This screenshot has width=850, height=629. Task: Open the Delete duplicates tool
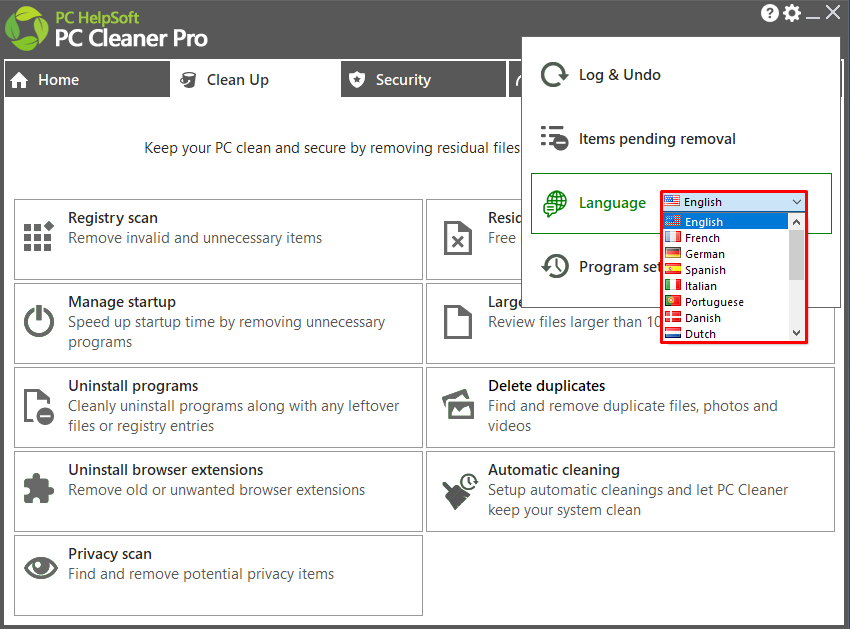click(630, 408)
